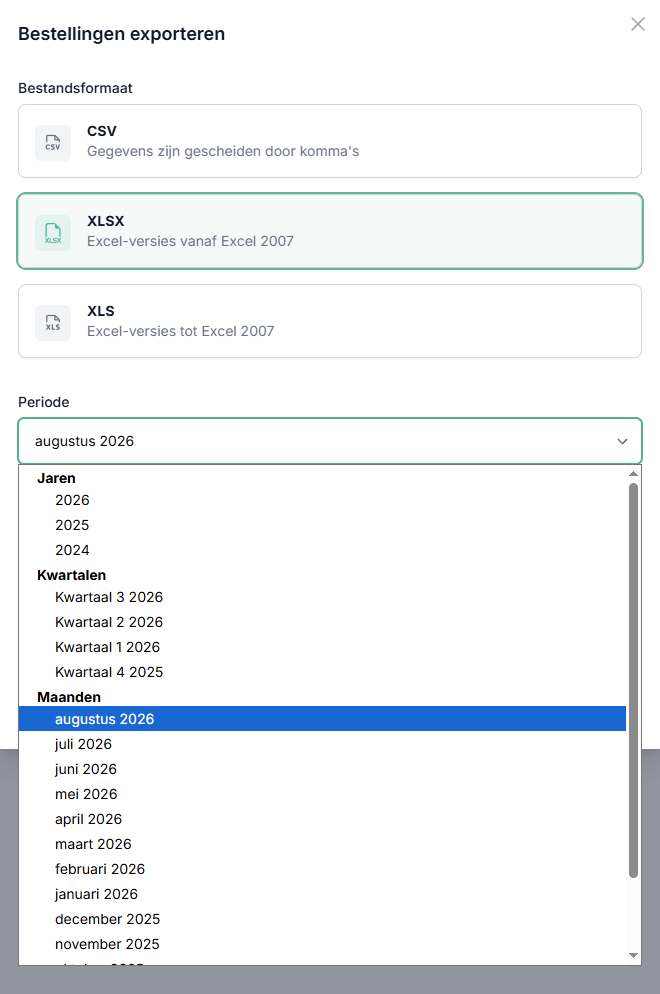Image resolution: width=660 pixels, height=994 pixels.
Task: Click the Jaren group heading
Action: point(56,478)
